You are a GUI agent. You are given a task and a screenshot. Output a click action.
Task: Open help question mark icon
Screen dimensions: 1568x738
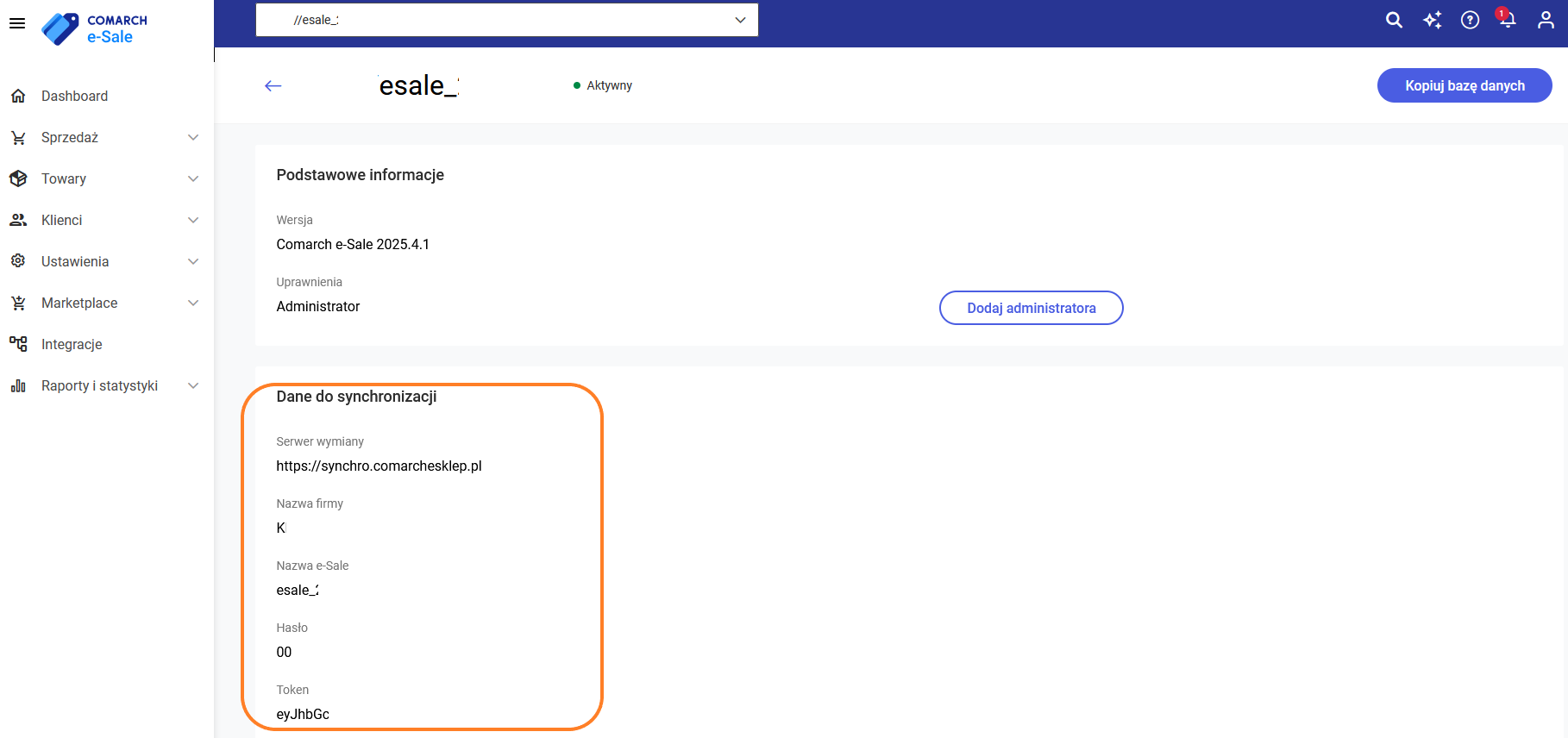pyautogui.click(x=1471, y=20)
